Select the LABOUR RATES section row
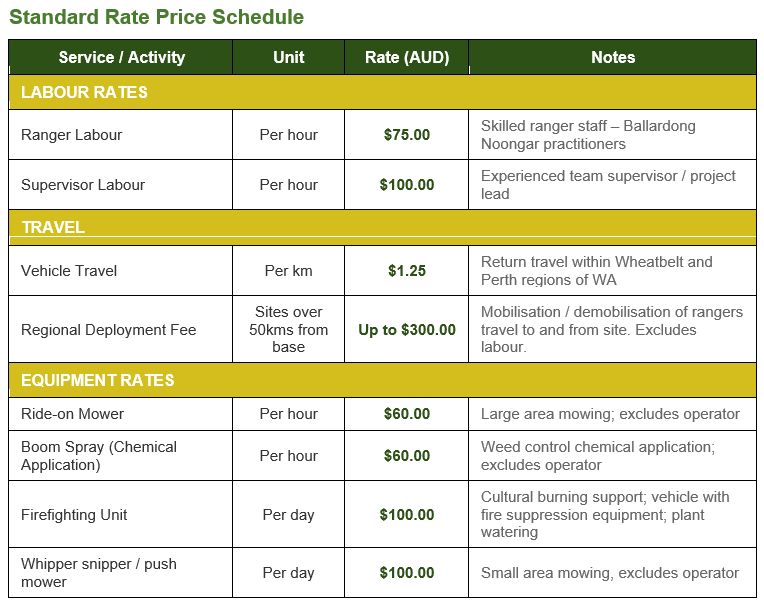This screenshot has height=609, width=764. point(382,92)
